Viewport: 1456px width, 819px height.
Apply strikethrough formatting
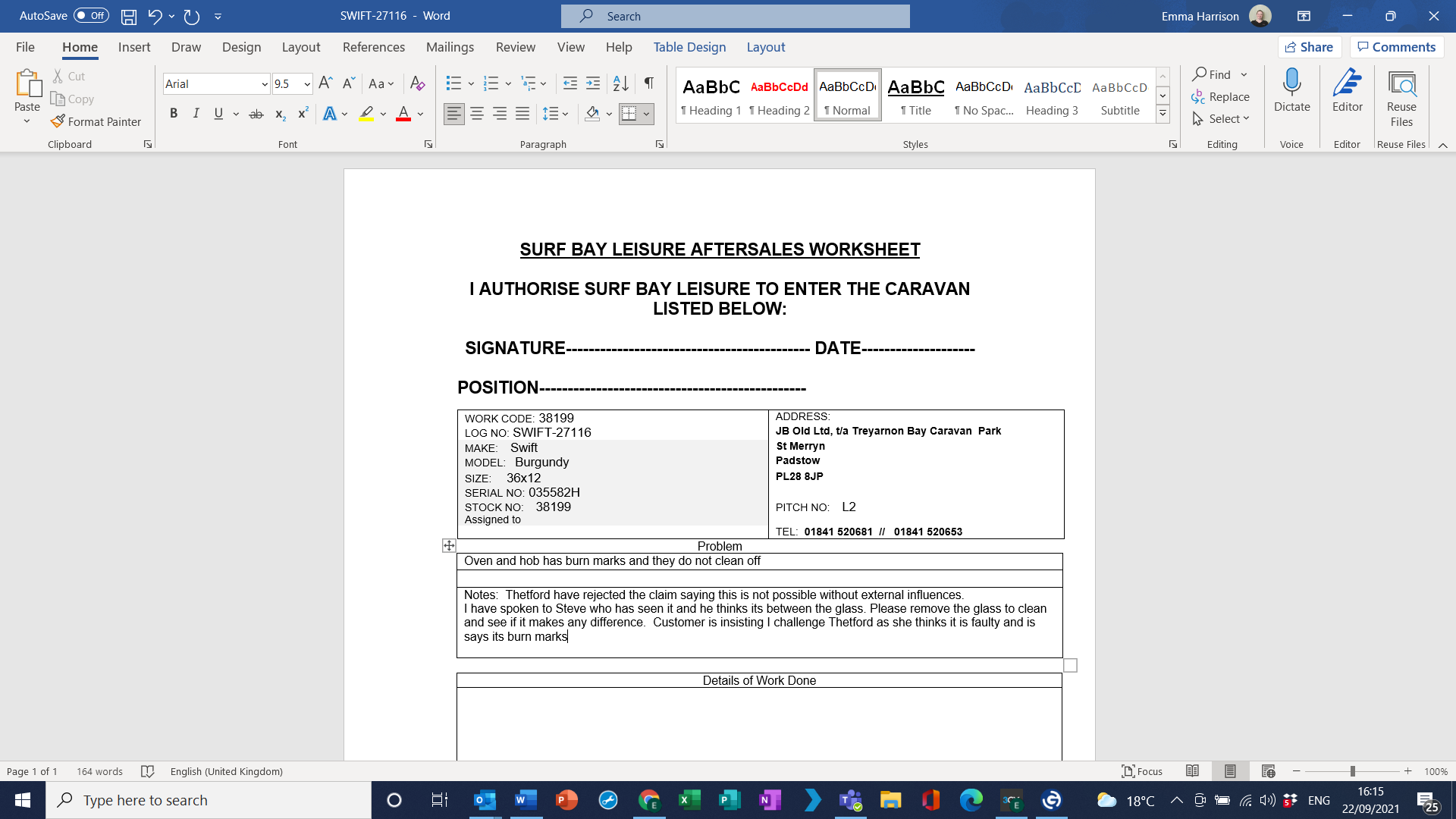(256, 114)
